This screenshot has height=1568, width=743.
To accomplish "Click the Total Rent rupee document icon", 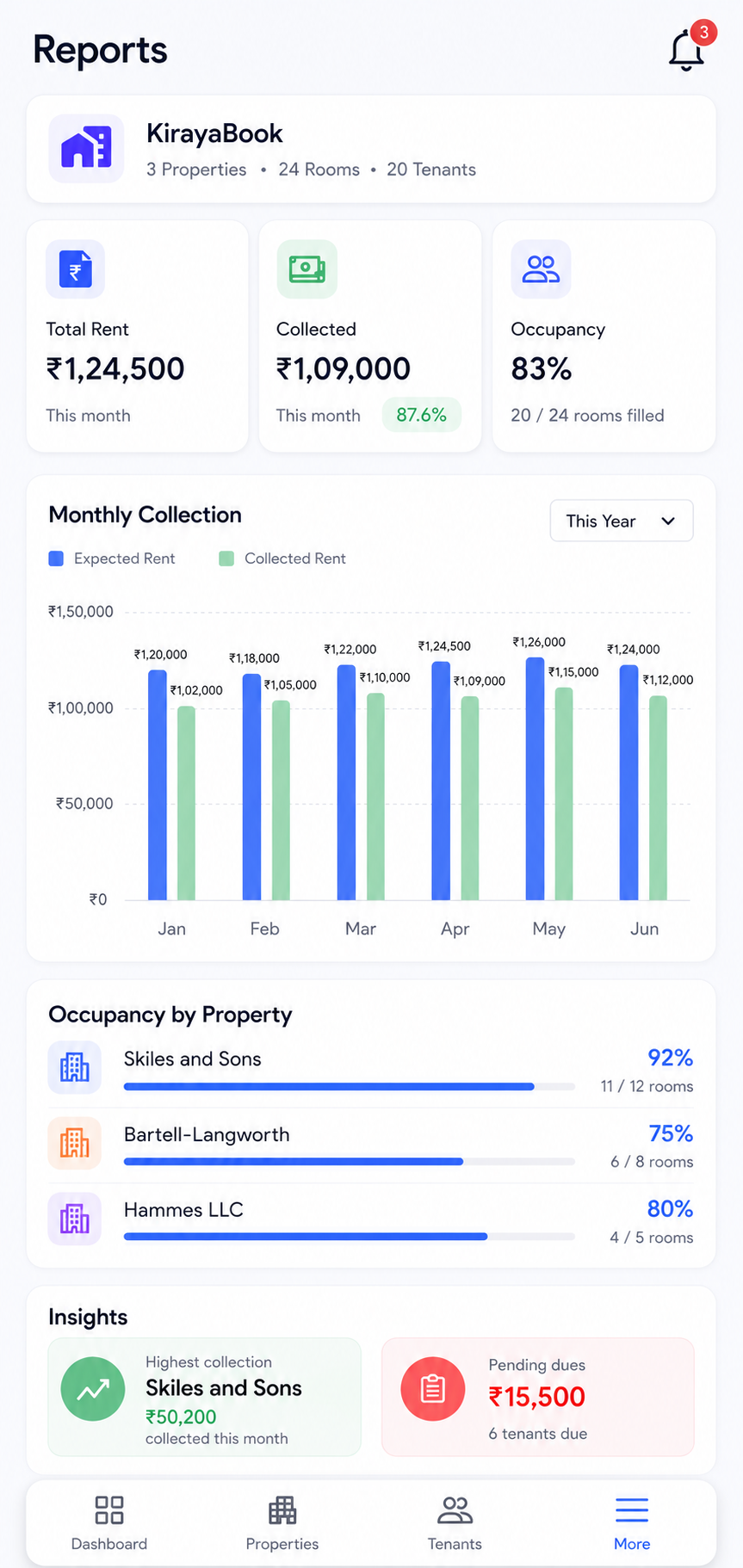I will 75,269.
